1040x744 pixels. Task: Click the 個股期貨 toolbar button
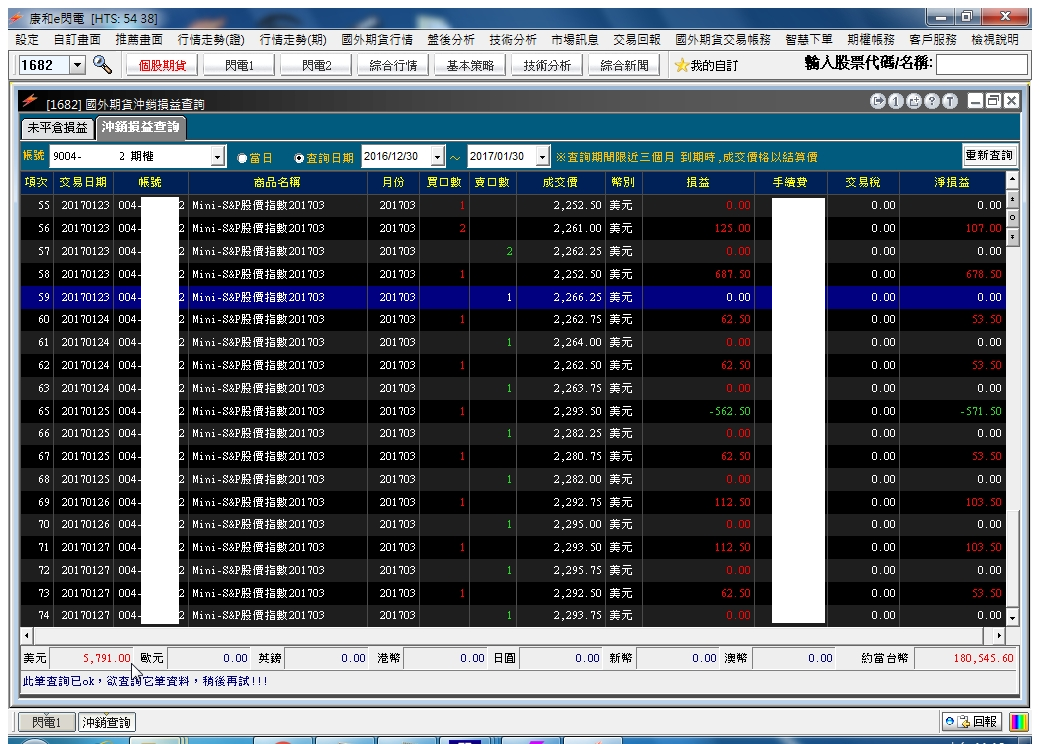(x=162, y=65)
